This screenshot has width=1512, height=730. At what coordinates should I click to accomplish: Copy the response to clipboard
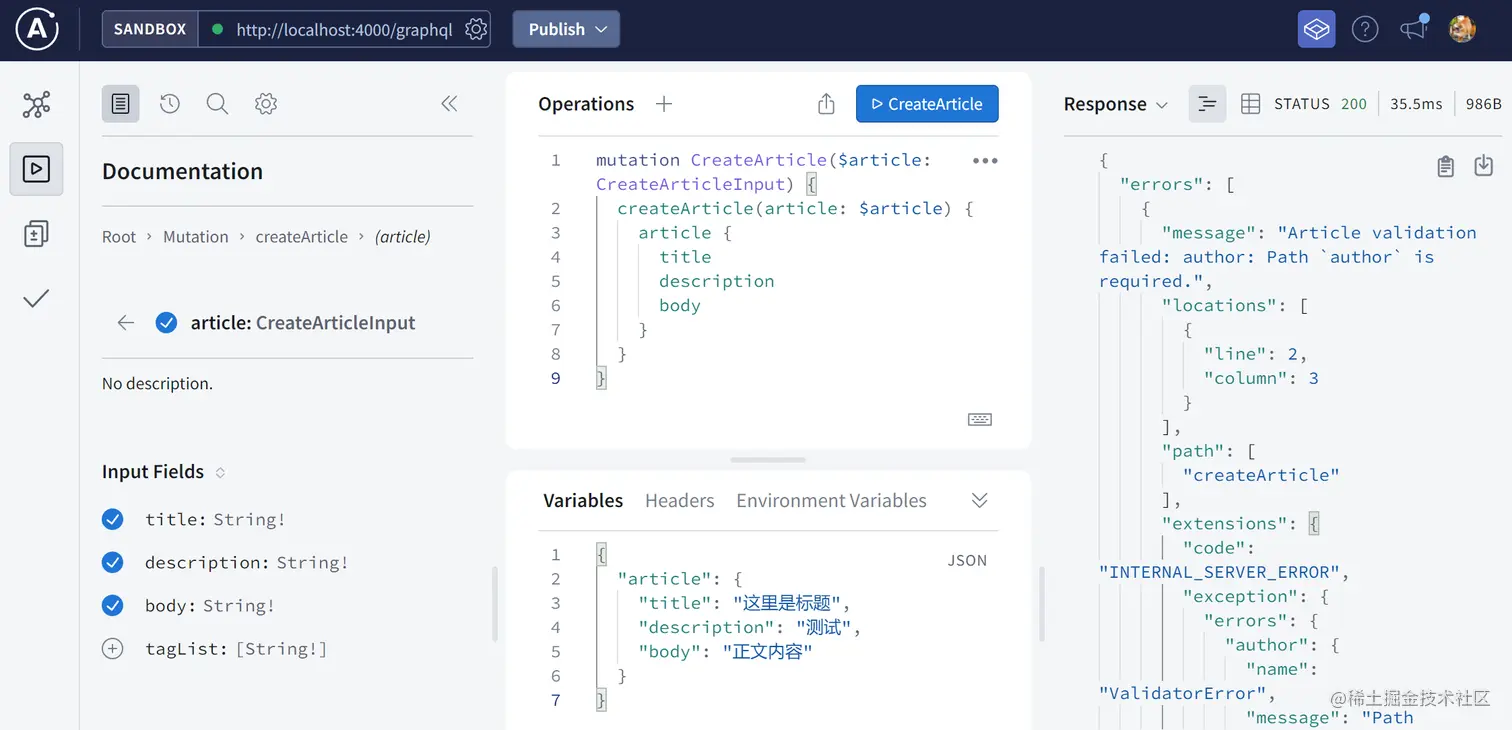pos(1445,166)
